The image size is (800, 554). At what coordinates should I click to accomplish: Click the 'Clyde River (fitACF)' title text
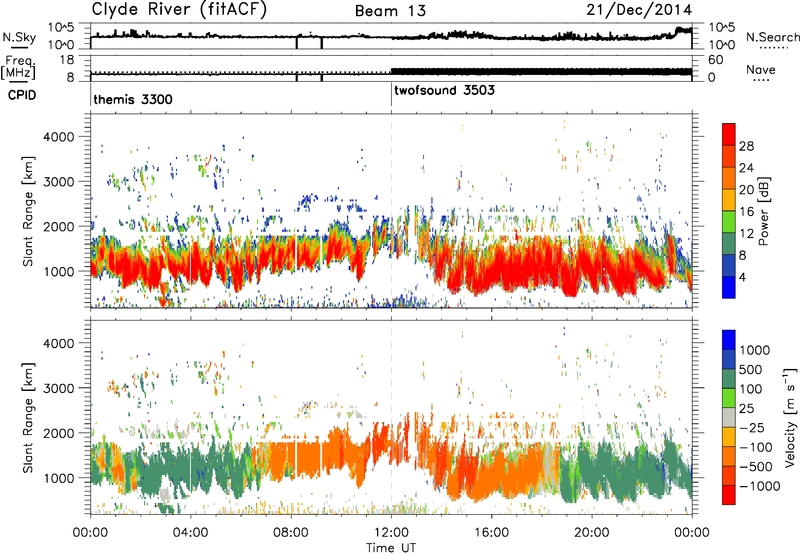[x=179, y=10]
